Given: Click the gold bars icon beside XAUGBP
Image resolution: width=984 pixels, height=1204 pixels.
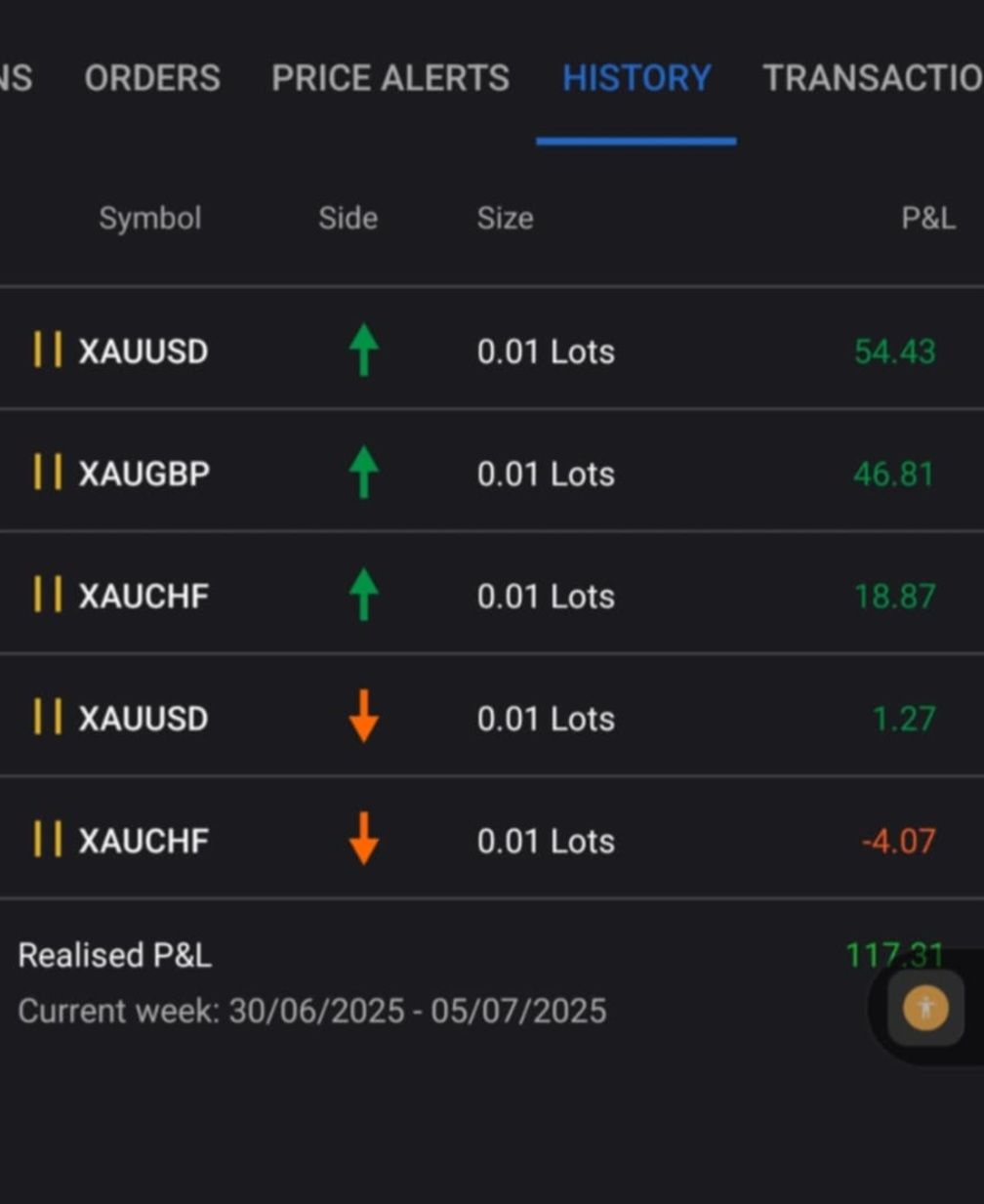Looking at the screenshot, I should (x=47, y=473).
